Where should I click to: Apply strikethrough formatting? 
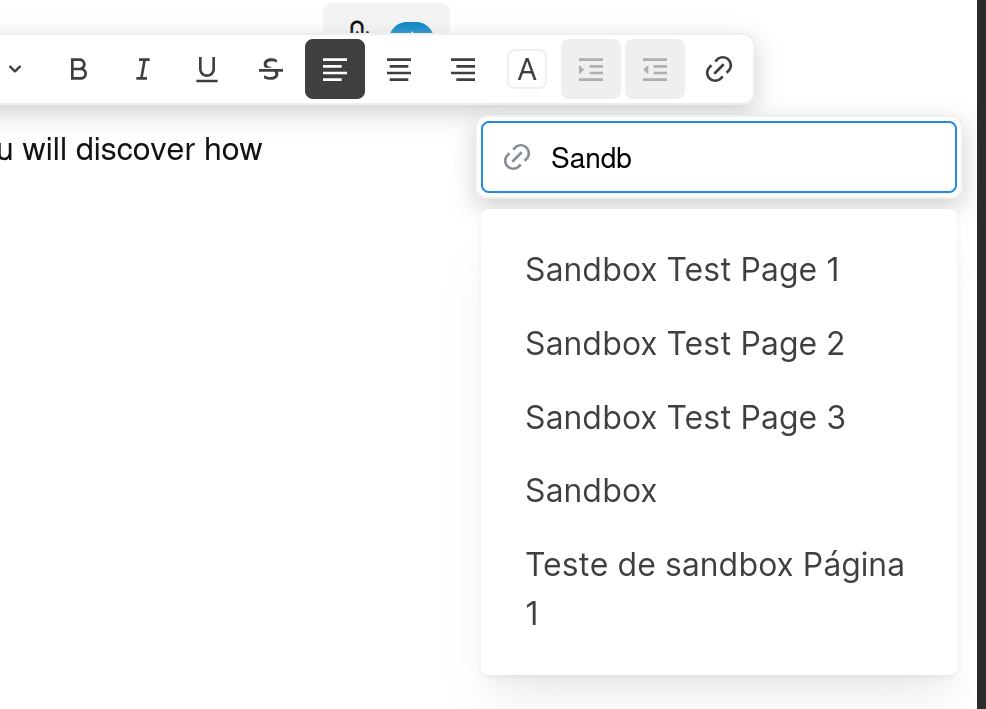[x=271, y=69]
